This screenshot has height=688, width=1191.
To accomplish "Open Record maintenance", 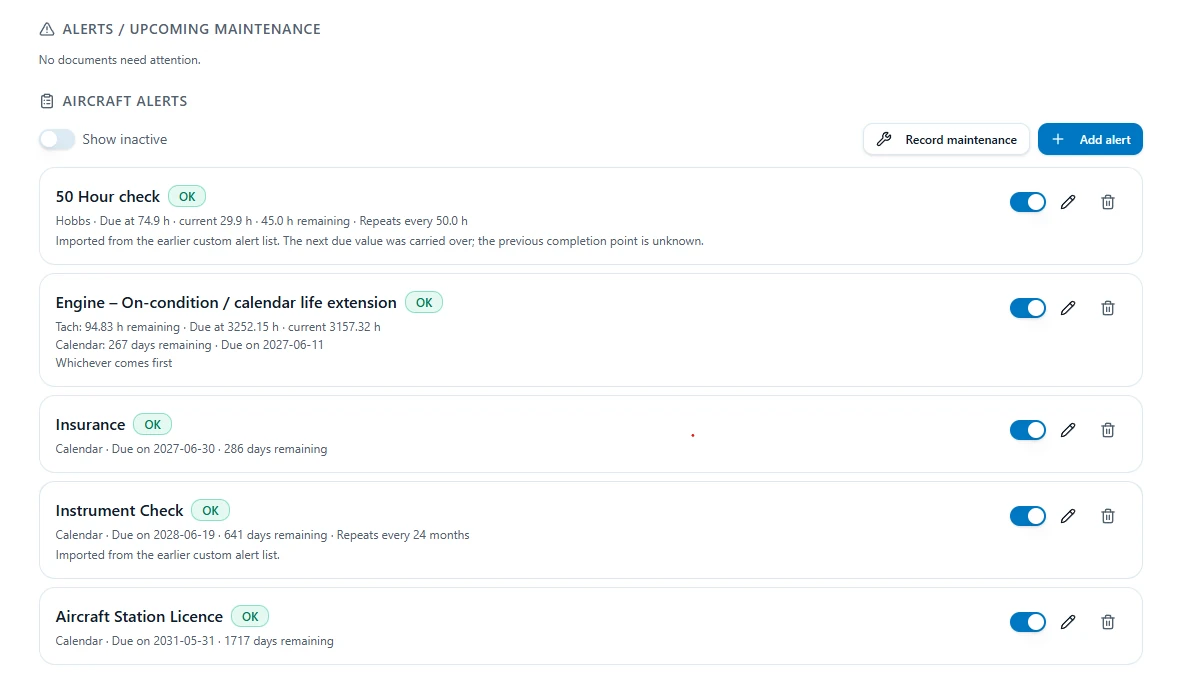I will tap(946, 139).
